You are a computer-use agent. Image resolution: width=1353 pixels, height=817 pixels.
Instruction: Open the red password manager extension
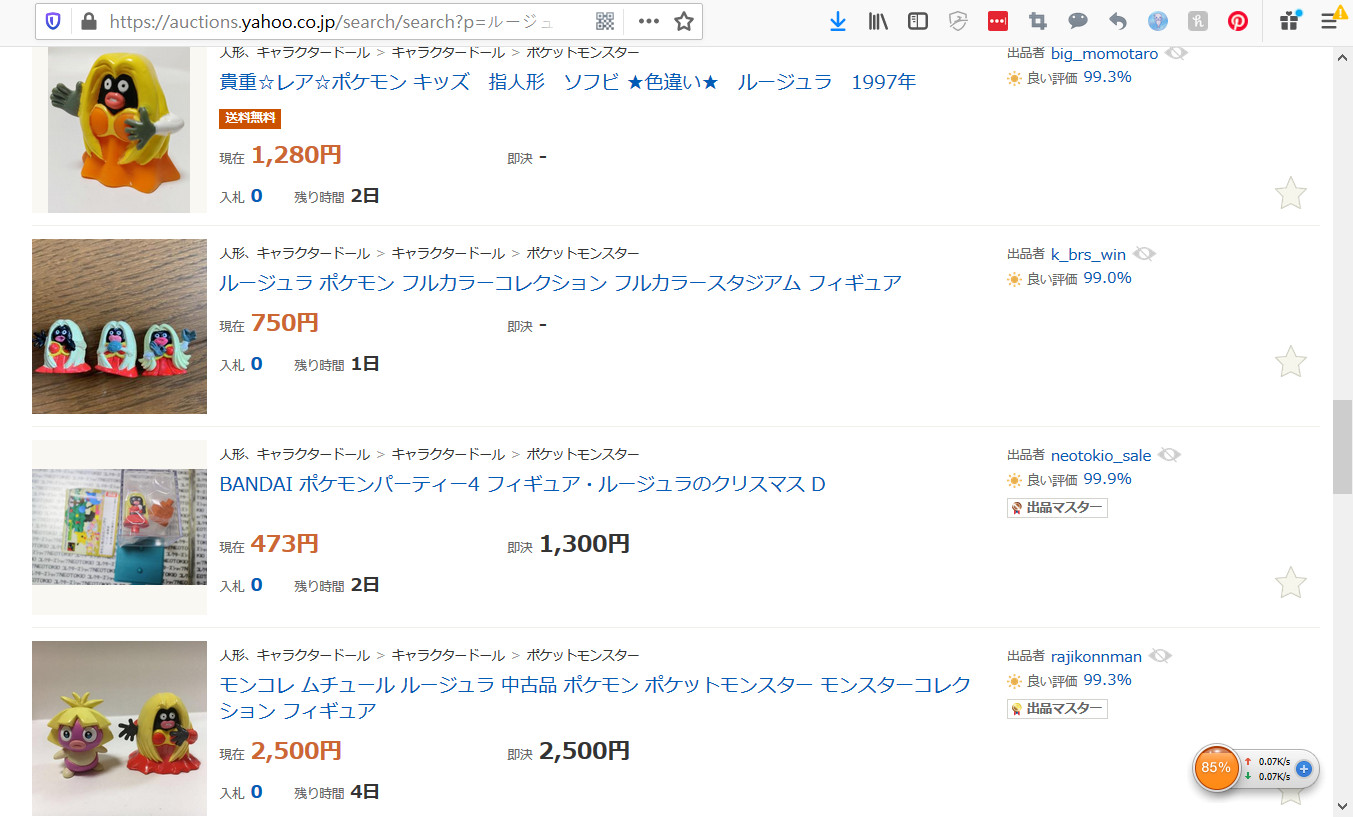(x=998, y=21)
